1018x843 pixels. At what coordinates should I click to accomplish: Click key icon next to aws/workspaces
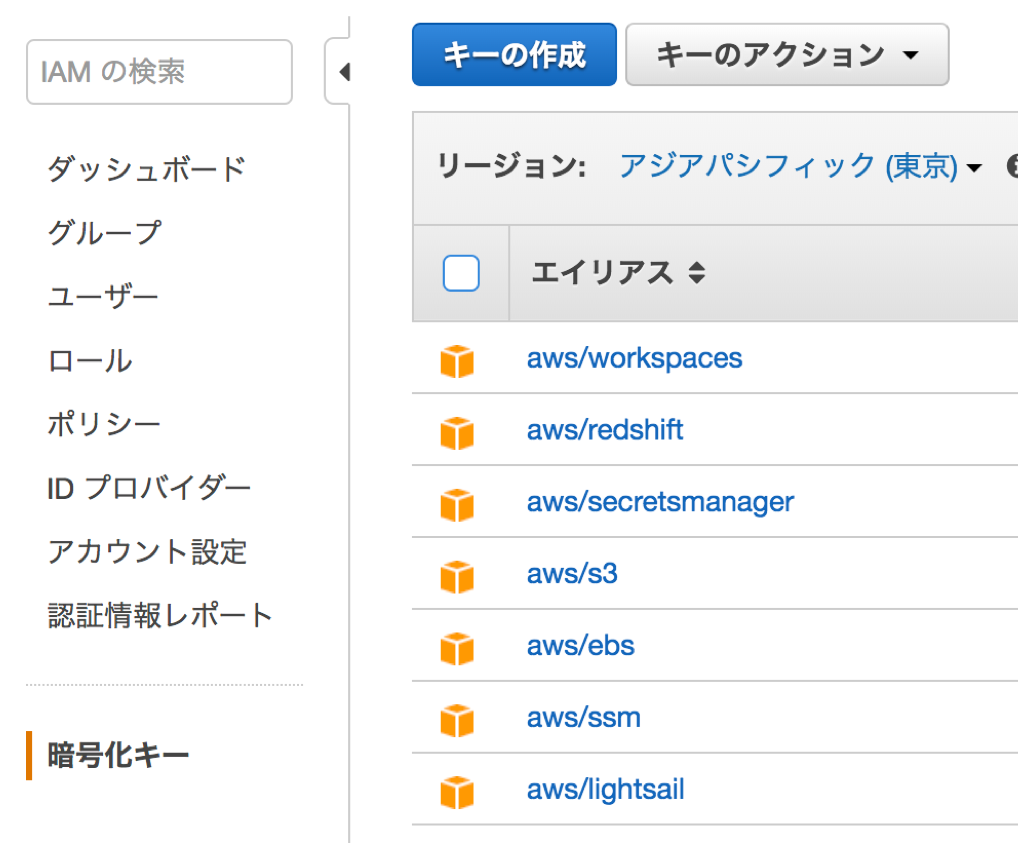(457, 361)
